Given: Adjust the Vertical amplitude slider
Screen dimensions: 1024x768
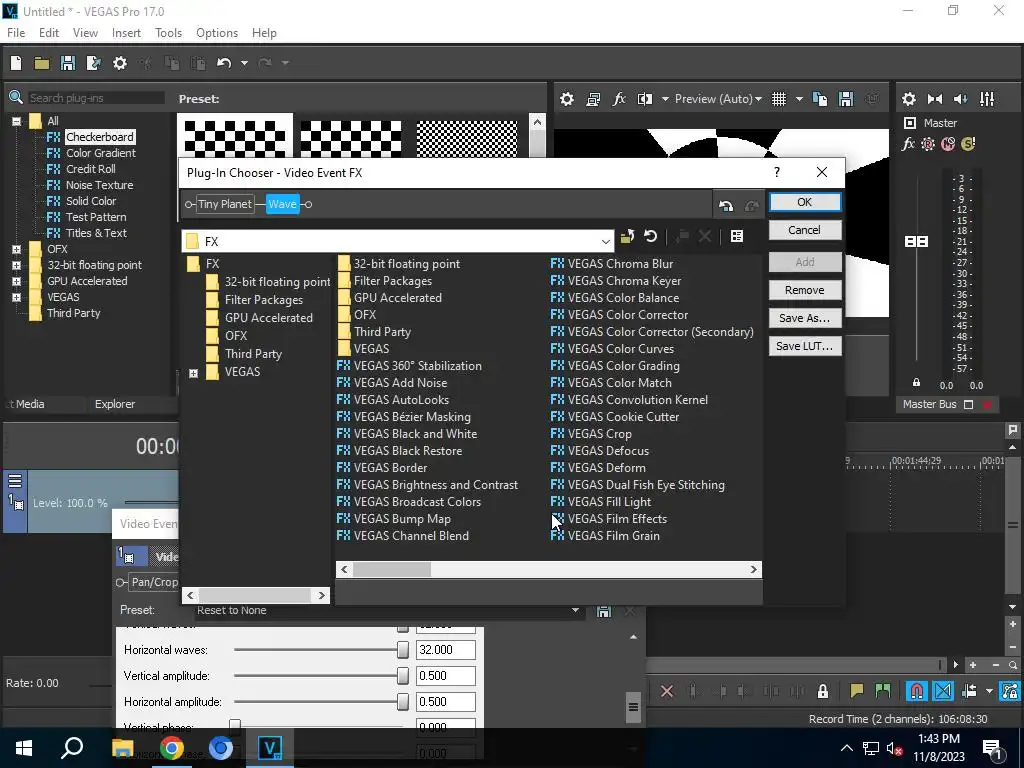Looking at the screenshot, I should click(x=403, y=676).
